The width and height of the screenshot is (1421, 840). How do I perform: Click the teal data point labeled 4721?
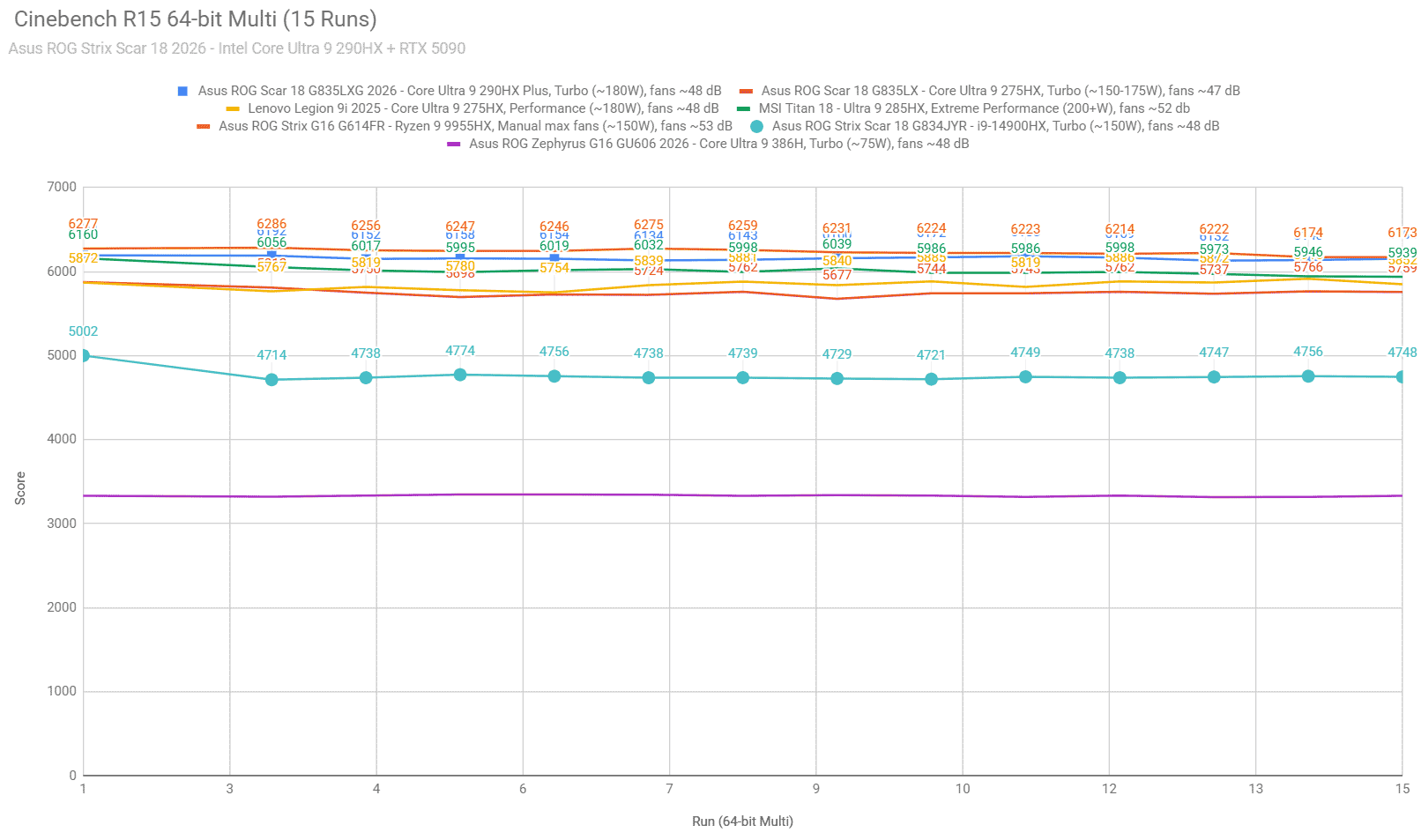[932, 379]
